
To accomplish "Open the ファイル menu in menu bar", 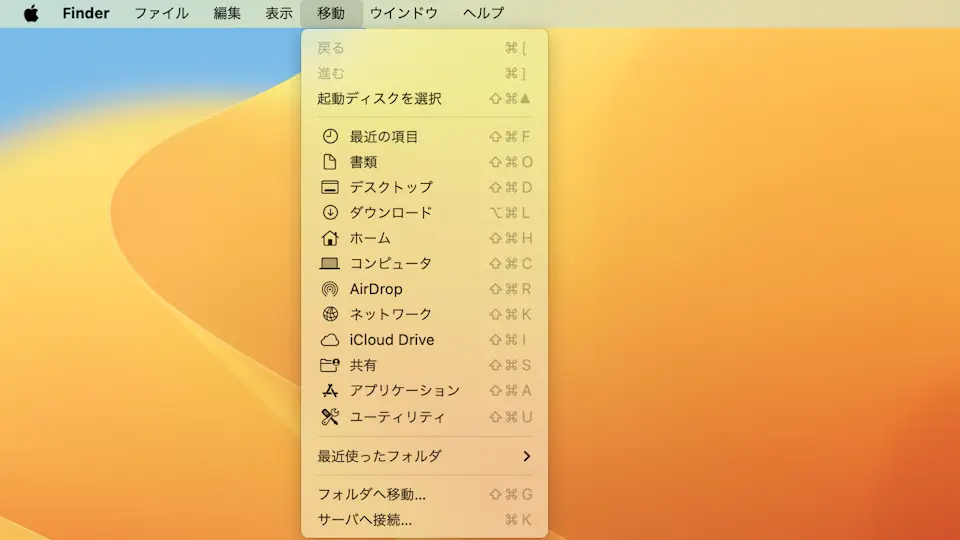I will point(161,14).
